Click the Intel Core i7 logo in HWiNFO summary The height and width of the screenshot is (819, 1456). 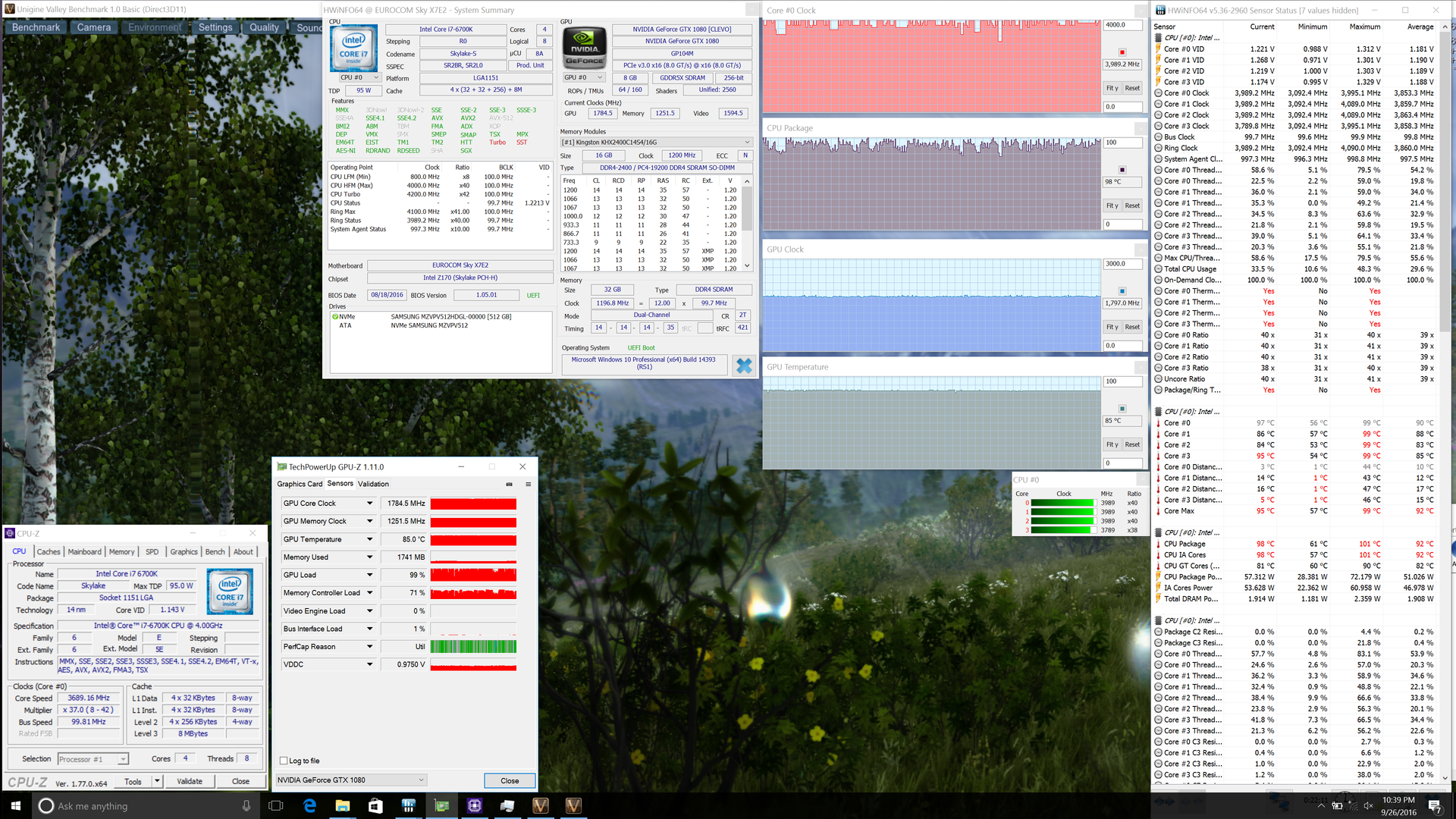(353, 49)
